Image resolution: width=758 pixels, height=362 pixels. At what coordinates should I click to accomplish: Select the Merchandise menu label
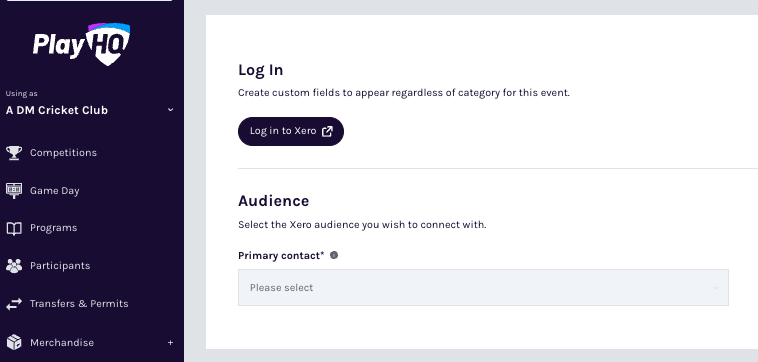[x=62, y=343]
